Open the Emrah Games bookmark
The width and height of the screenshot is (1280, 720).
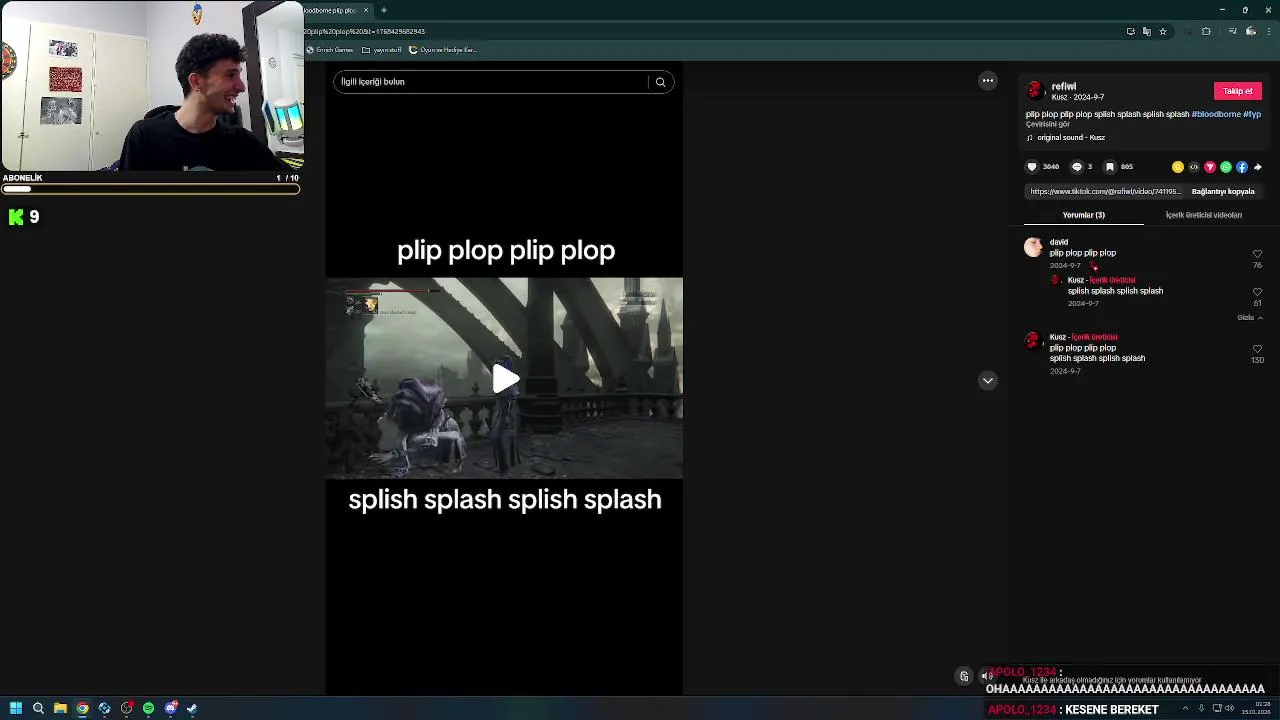click(x=330, y=50)
